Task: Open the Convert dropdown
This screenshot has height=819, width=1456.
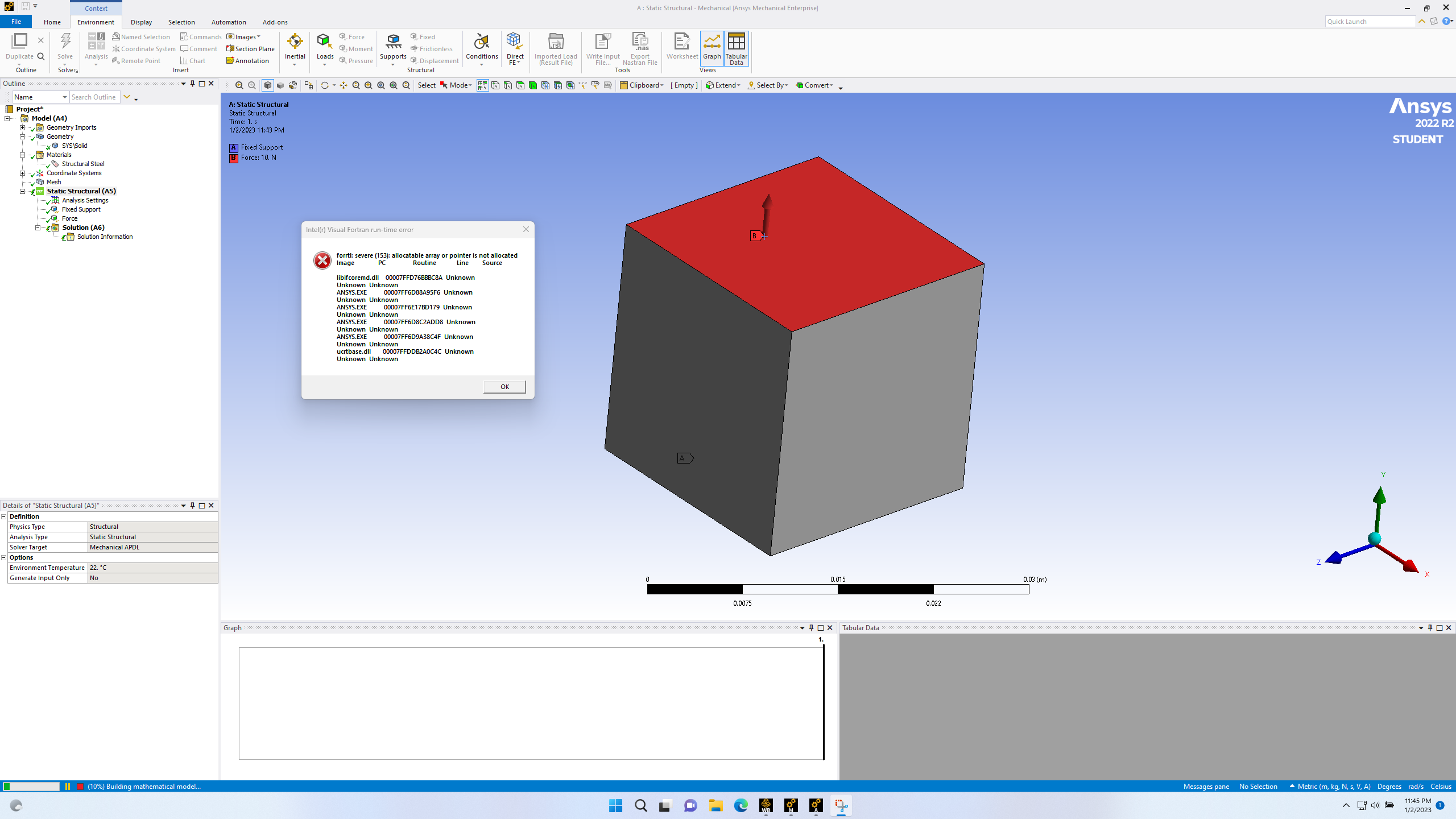Action: (x=814, y=85)
